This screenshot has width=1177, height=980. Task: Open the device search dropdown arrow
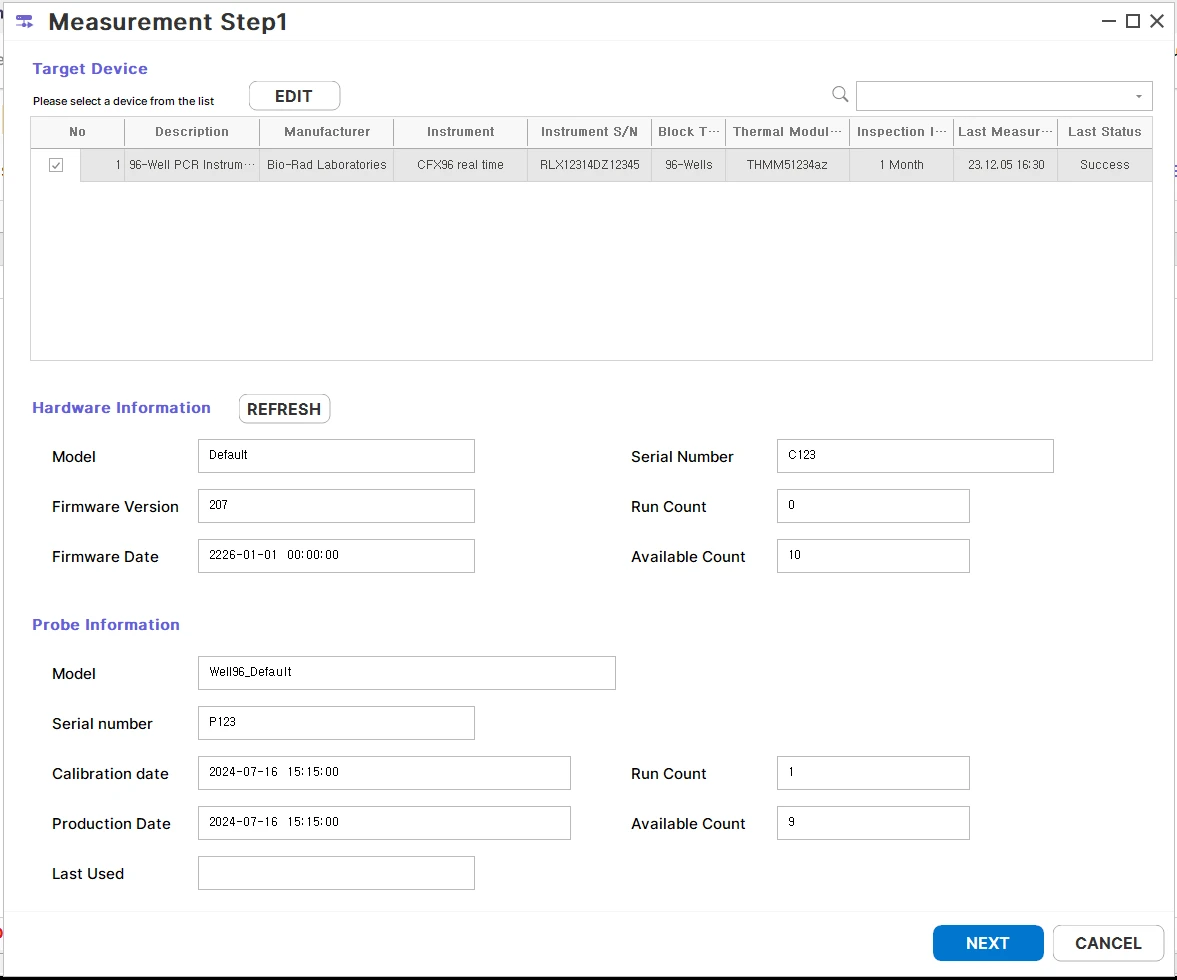(x=1139, y=96)
